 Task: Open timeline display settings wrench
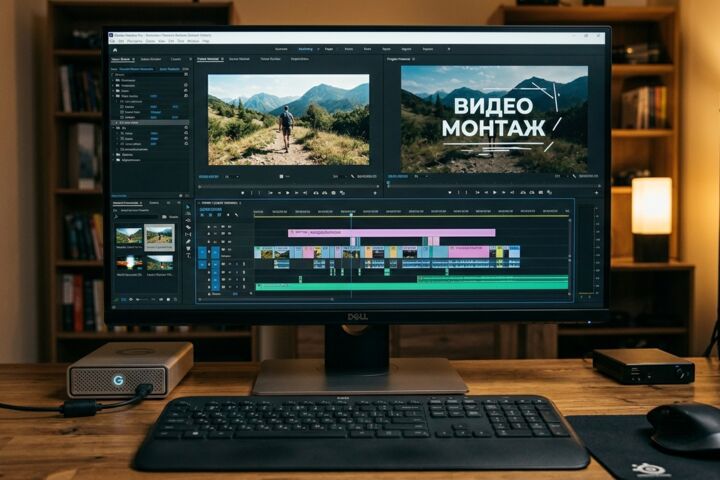pos(236,215)
